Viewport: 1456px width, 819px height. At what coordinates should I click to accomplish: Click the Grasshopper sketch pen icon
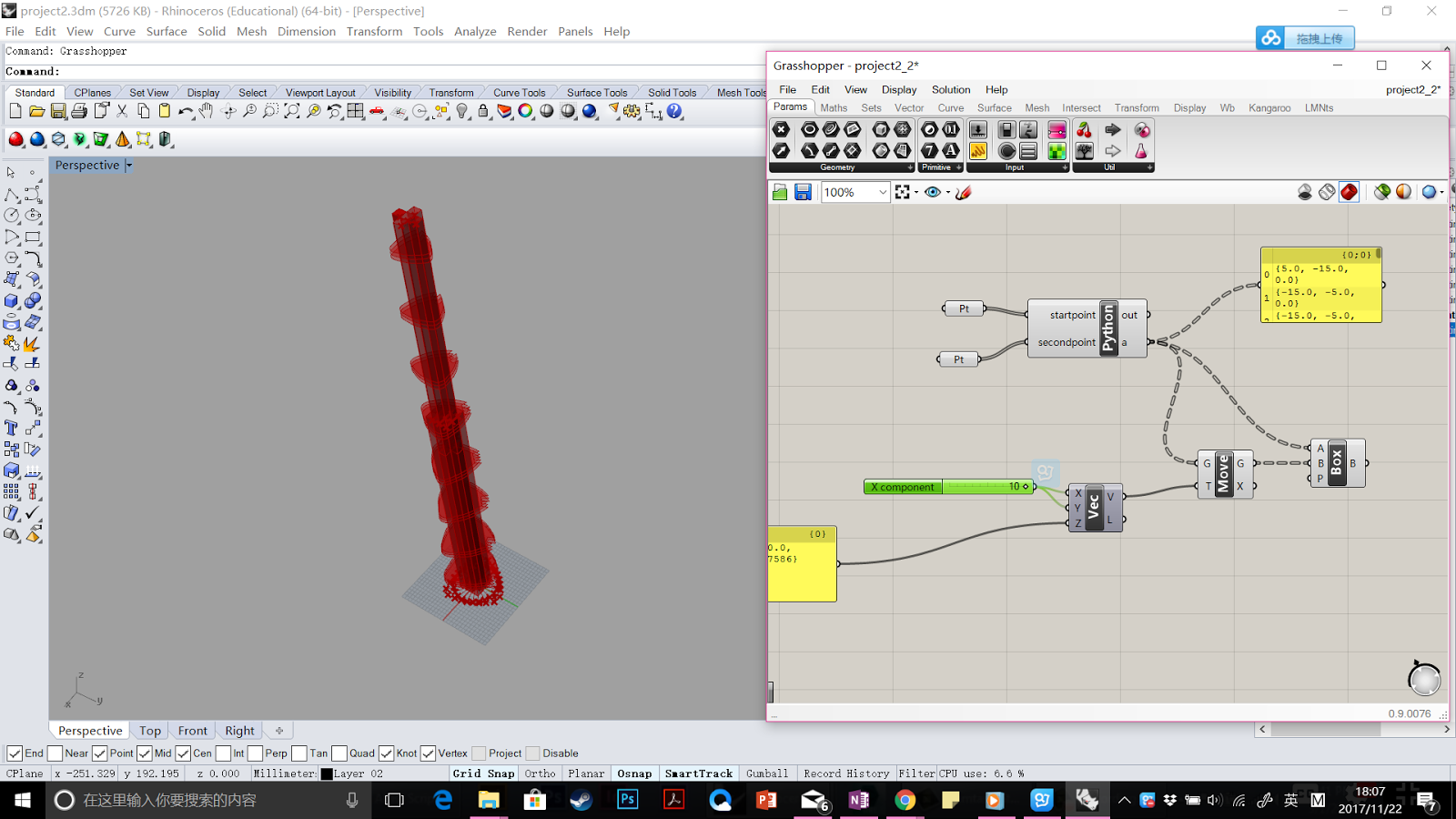point(964,192)
